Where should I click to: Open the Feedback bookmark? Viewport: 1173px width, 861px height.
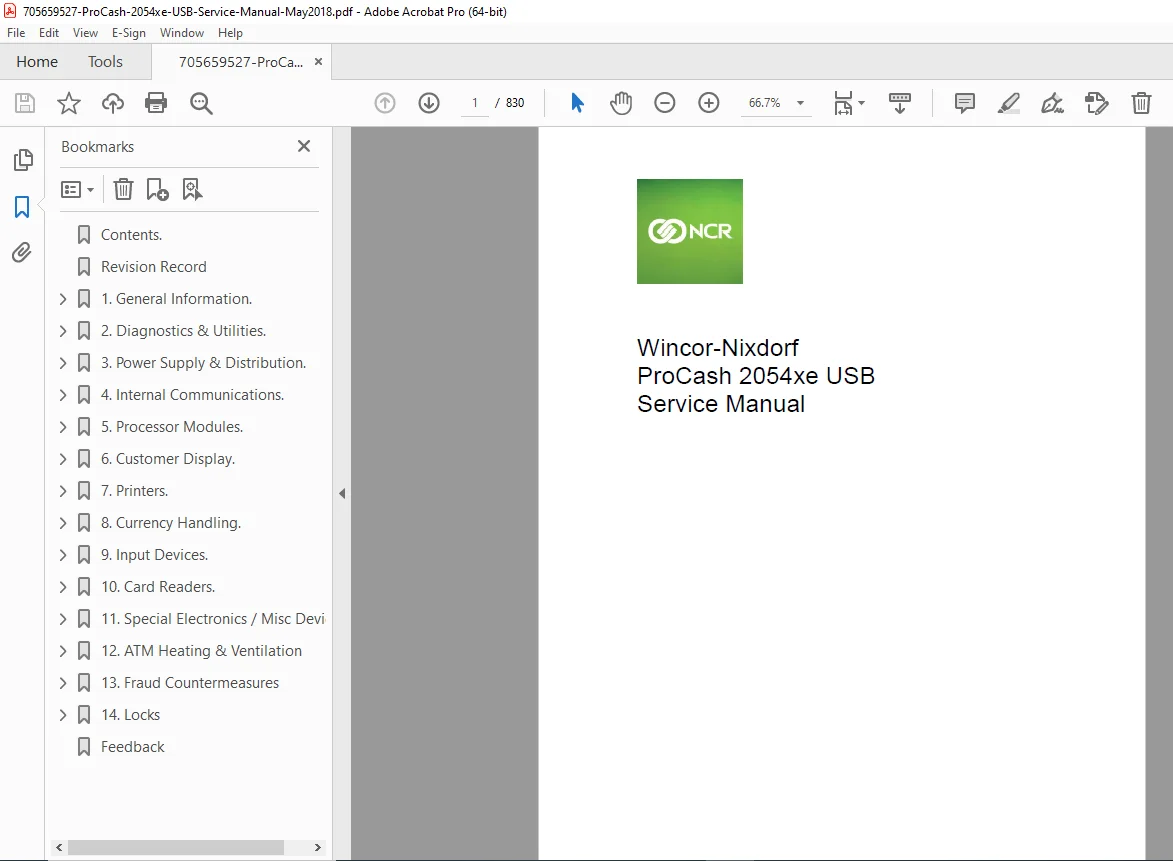(x=133, y=747)
